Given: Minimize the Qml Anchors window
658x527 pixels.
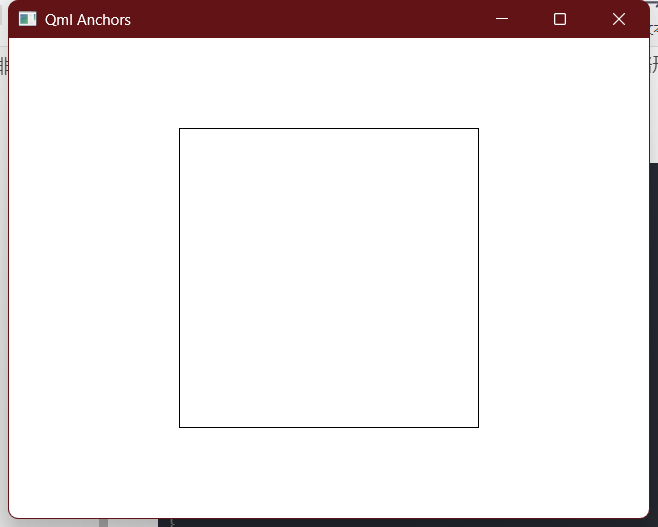Looking at the screenshot, I should click(x=502, y=19).
